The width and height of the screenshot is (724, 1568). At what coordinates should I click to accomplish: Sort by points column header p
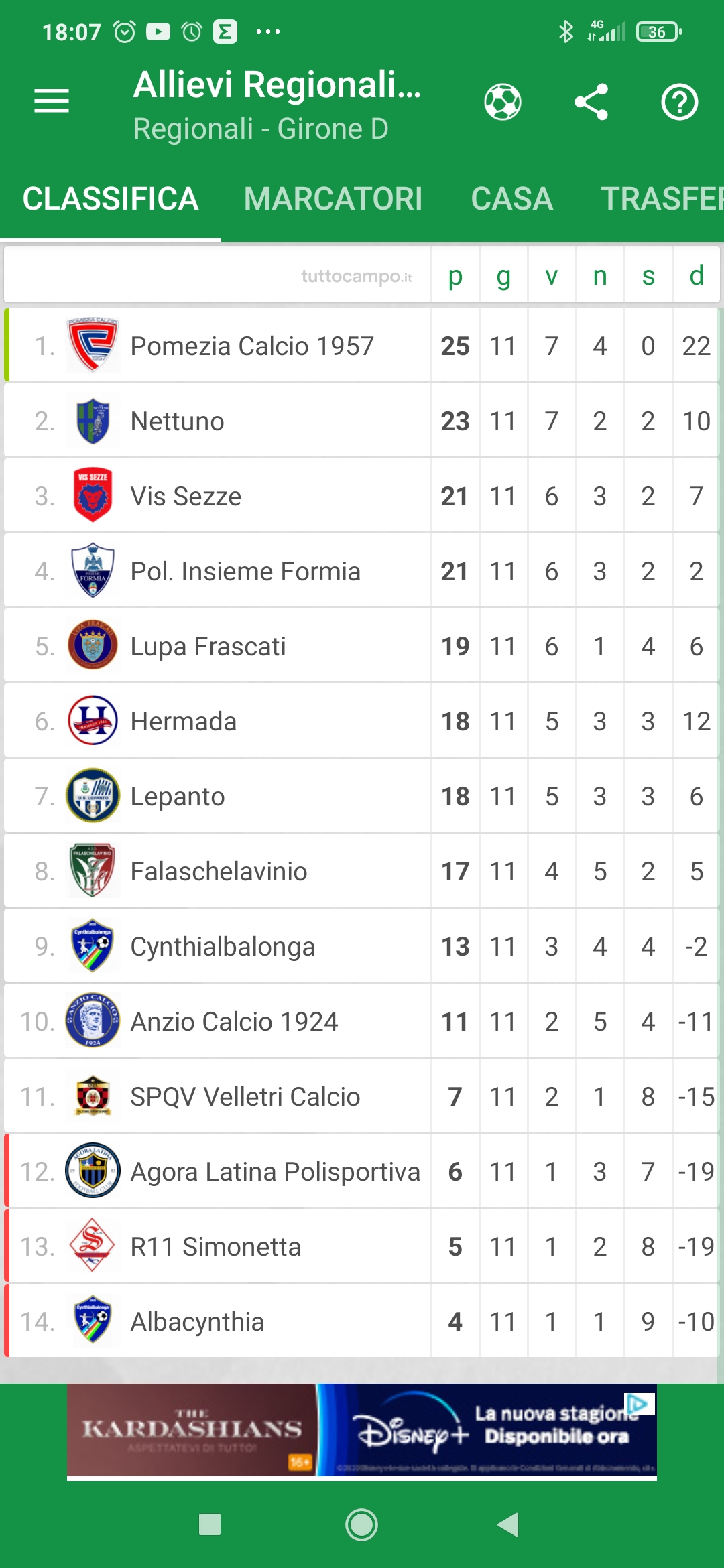tap(455, 276)
